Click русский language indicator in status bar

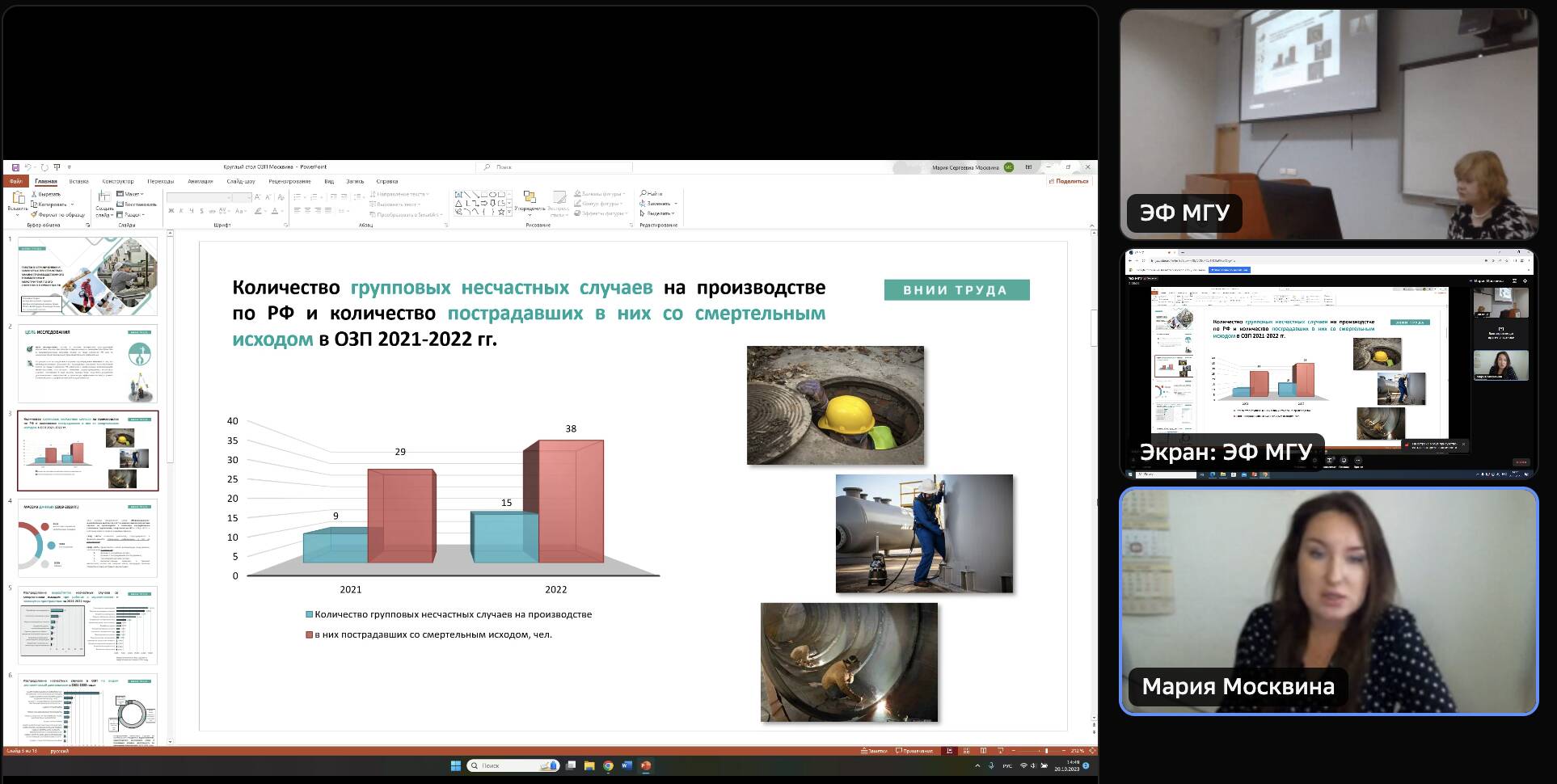click(60, 751)
